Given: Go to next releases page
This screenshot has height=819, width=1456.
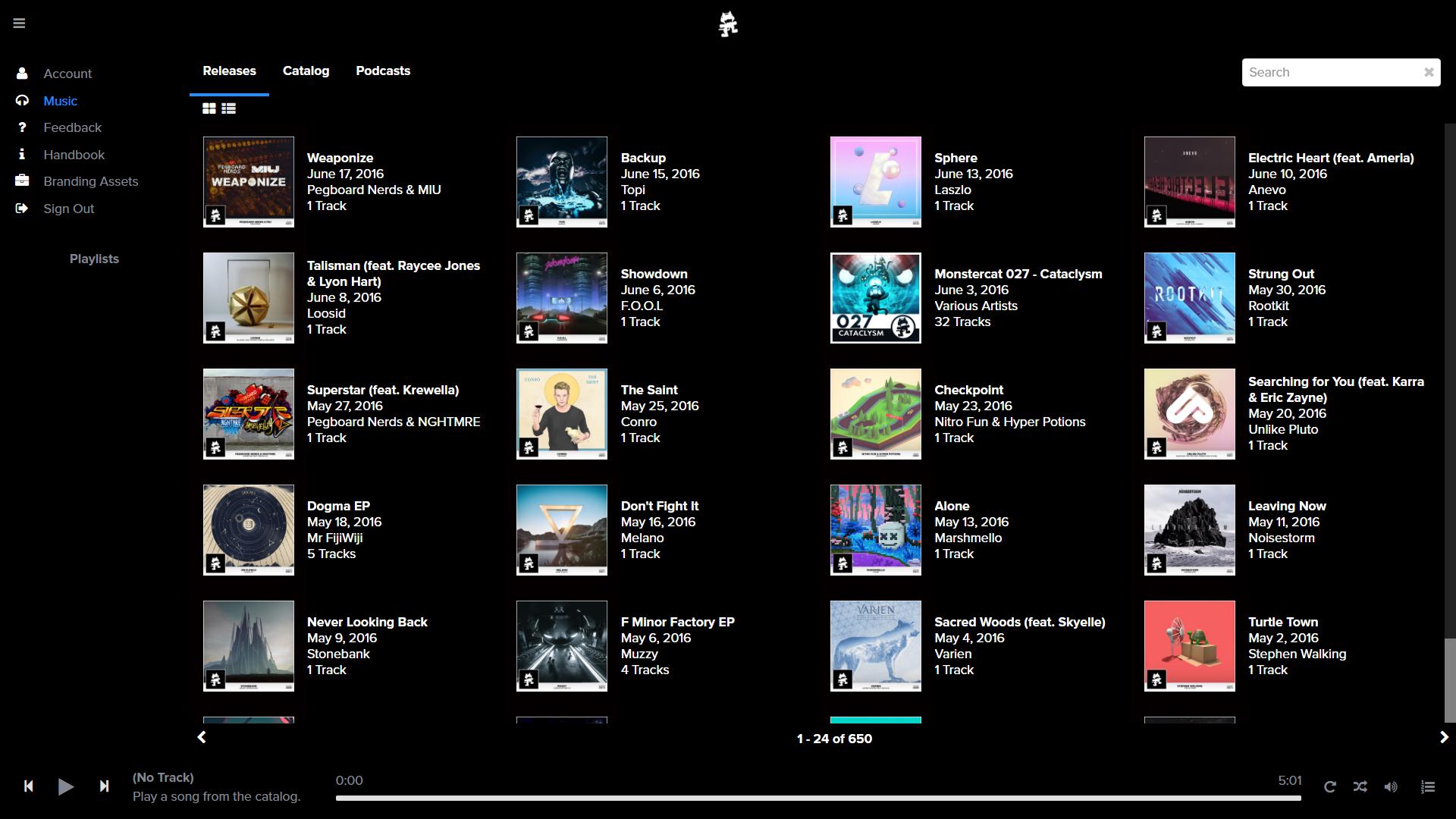Looking at the screenshot, I should [1444, 737].
